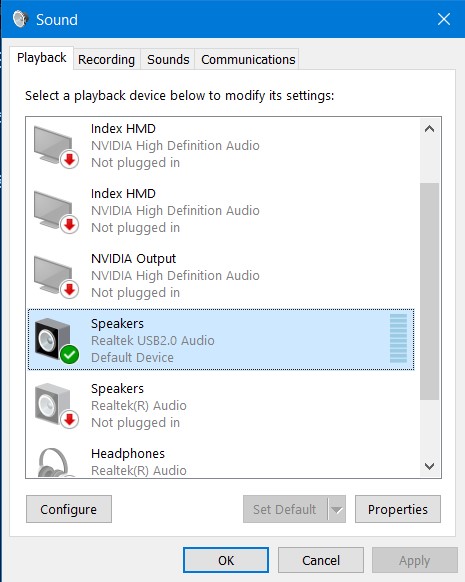Viewport: 465px width, 582px height.
Task: Confirm with the OK button
Action: pyautogui.click(x=226, y=560)
